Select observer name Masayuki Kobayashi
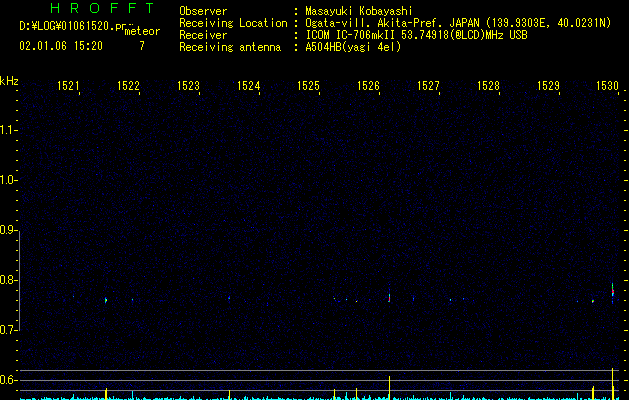The height and width of the screenshot is (400, 629). click(359, 11)
